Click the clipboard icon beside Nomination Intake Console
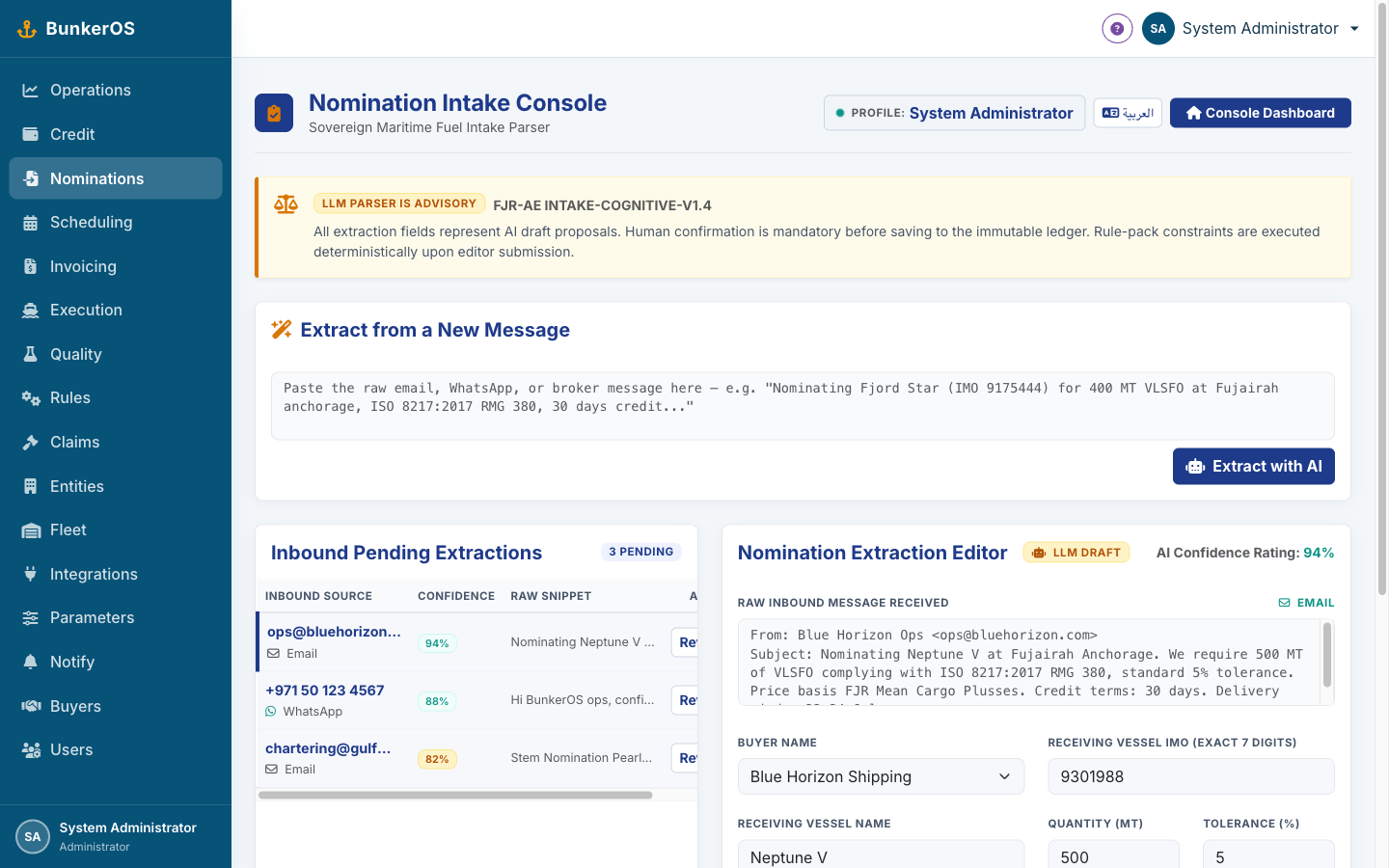 (274, 113)
